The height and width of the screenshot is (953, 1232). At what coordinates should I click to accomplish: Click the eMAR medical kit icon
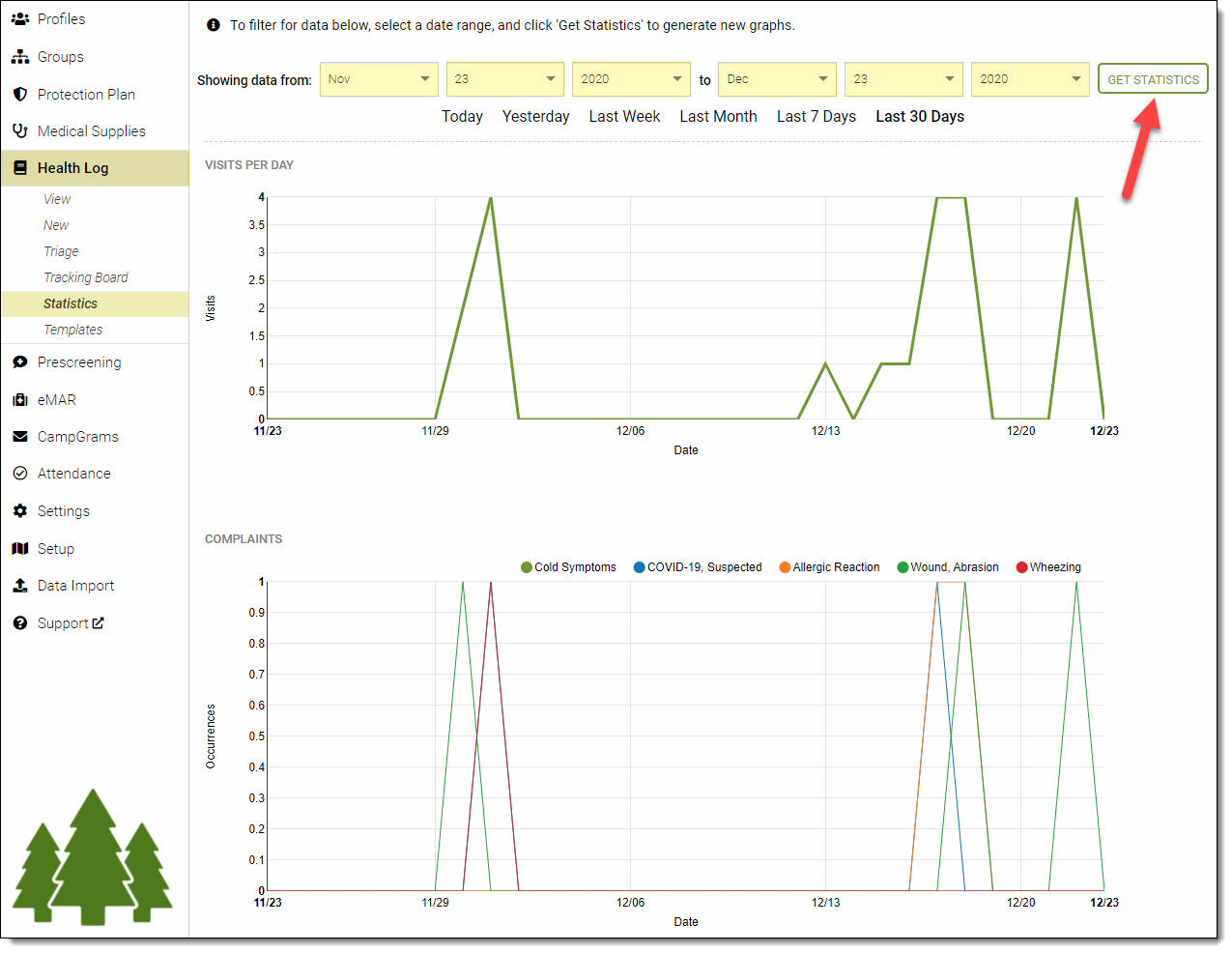click(19, 400)
